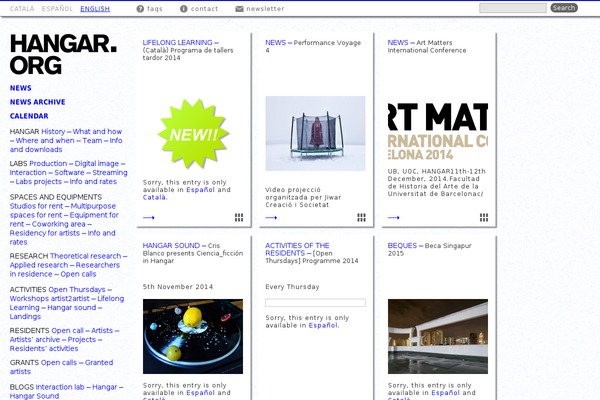Click the trampoline performance image

click(315, 133)
